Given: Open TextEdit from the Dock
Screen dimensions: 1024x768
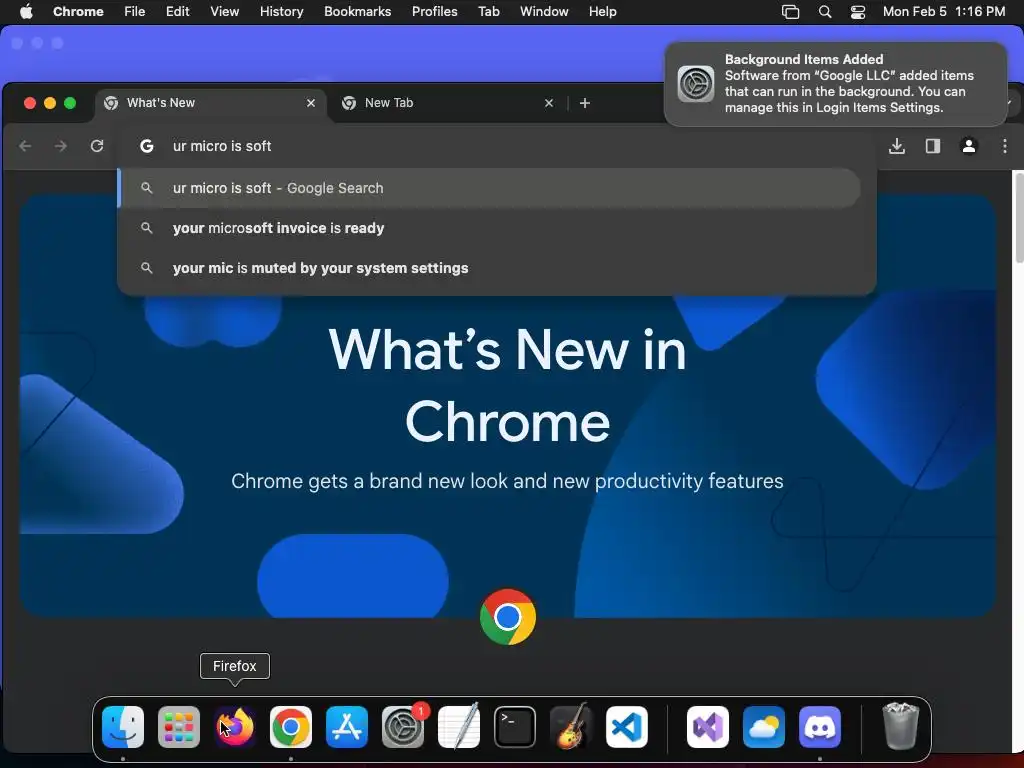Looking at the screenshot, I should 458,727.
